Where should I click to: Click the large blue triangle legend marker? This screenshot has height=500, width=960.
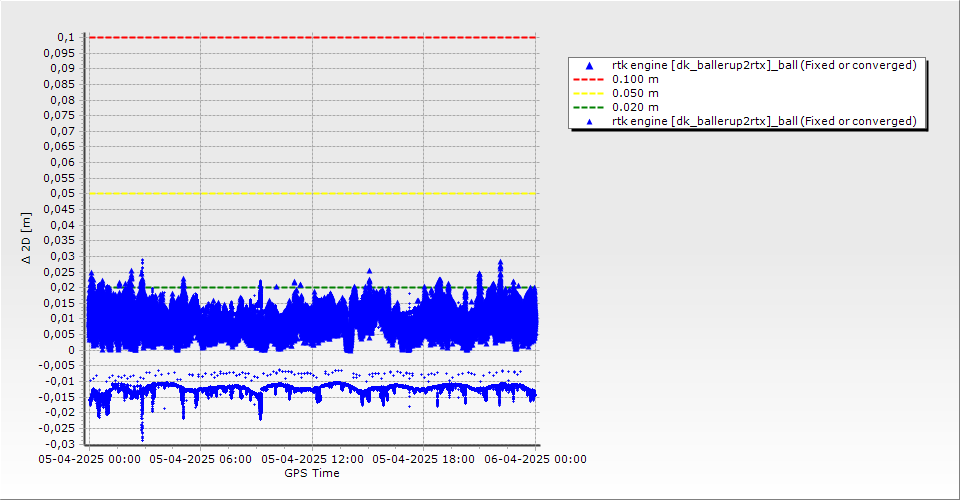[x=589, y=65]
